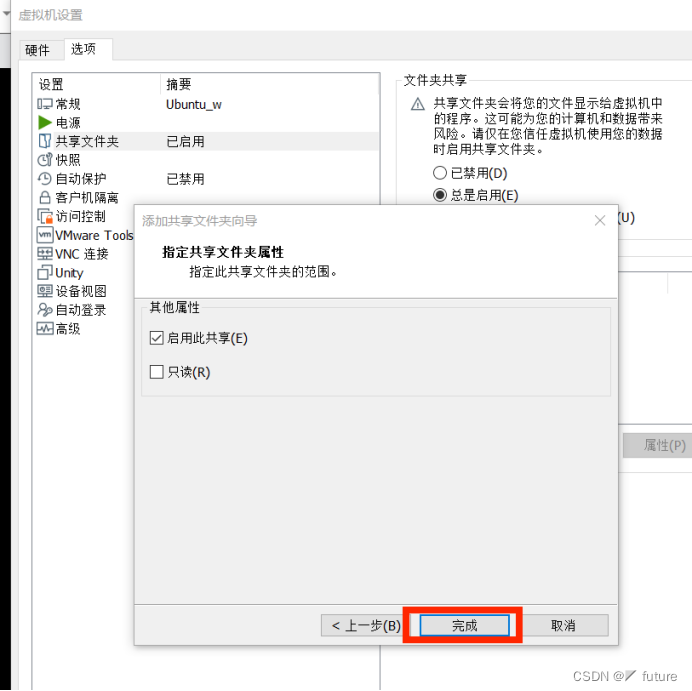
Task: Select the 已禁用(D) radio button
Action: tap(440, 173)
